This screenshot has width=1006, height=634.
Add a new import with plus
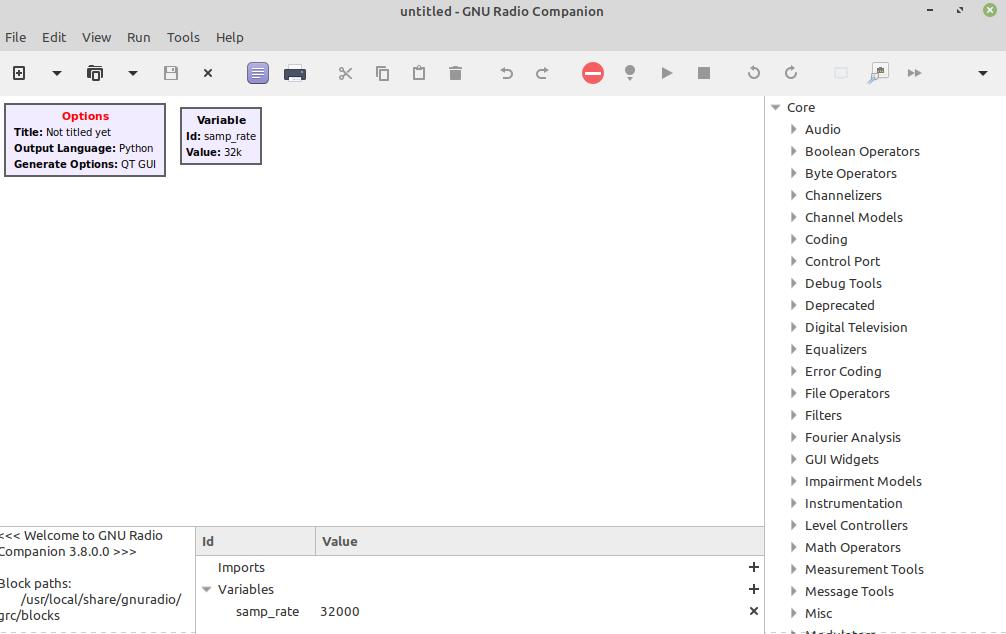pos(754,567)
